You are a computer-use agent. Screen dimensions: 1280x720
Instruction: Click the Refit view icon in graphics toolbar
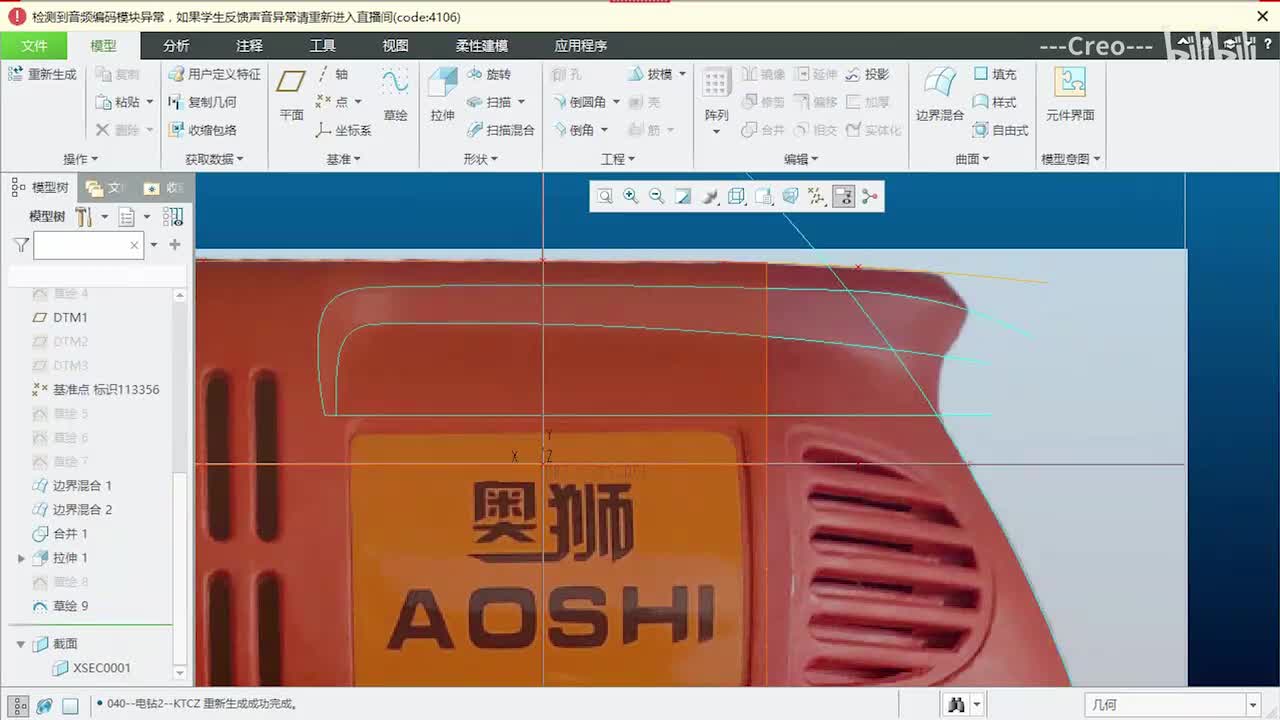[605, 197]
